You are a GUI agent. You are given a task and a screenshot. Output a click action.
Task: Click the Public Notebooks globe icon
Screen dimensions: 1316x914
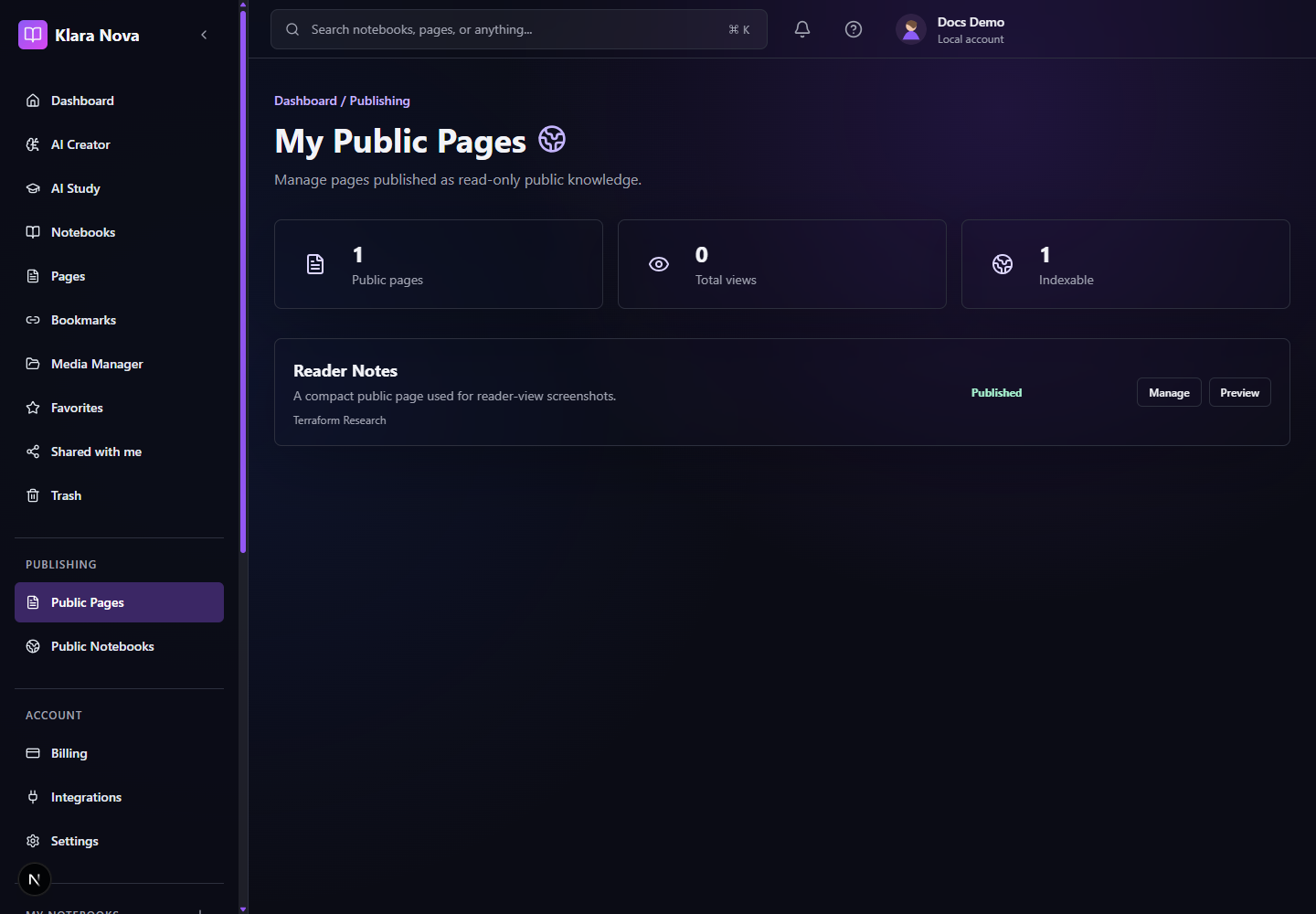33,646
